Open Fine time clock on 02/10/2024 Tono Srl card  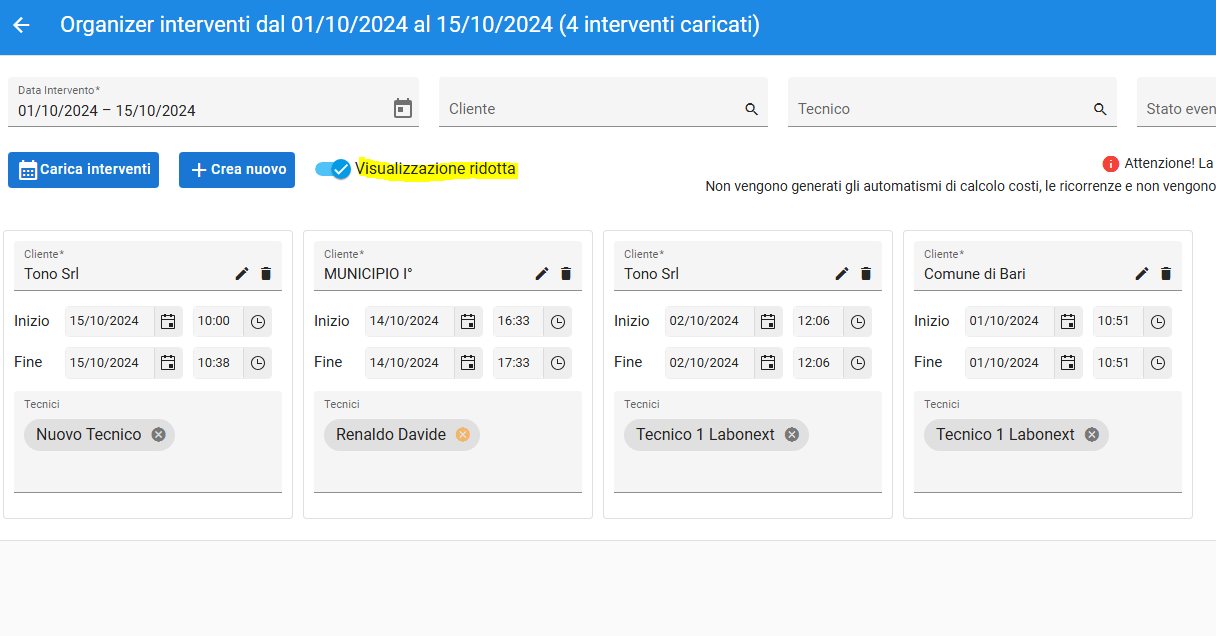(x=858, y=363)
